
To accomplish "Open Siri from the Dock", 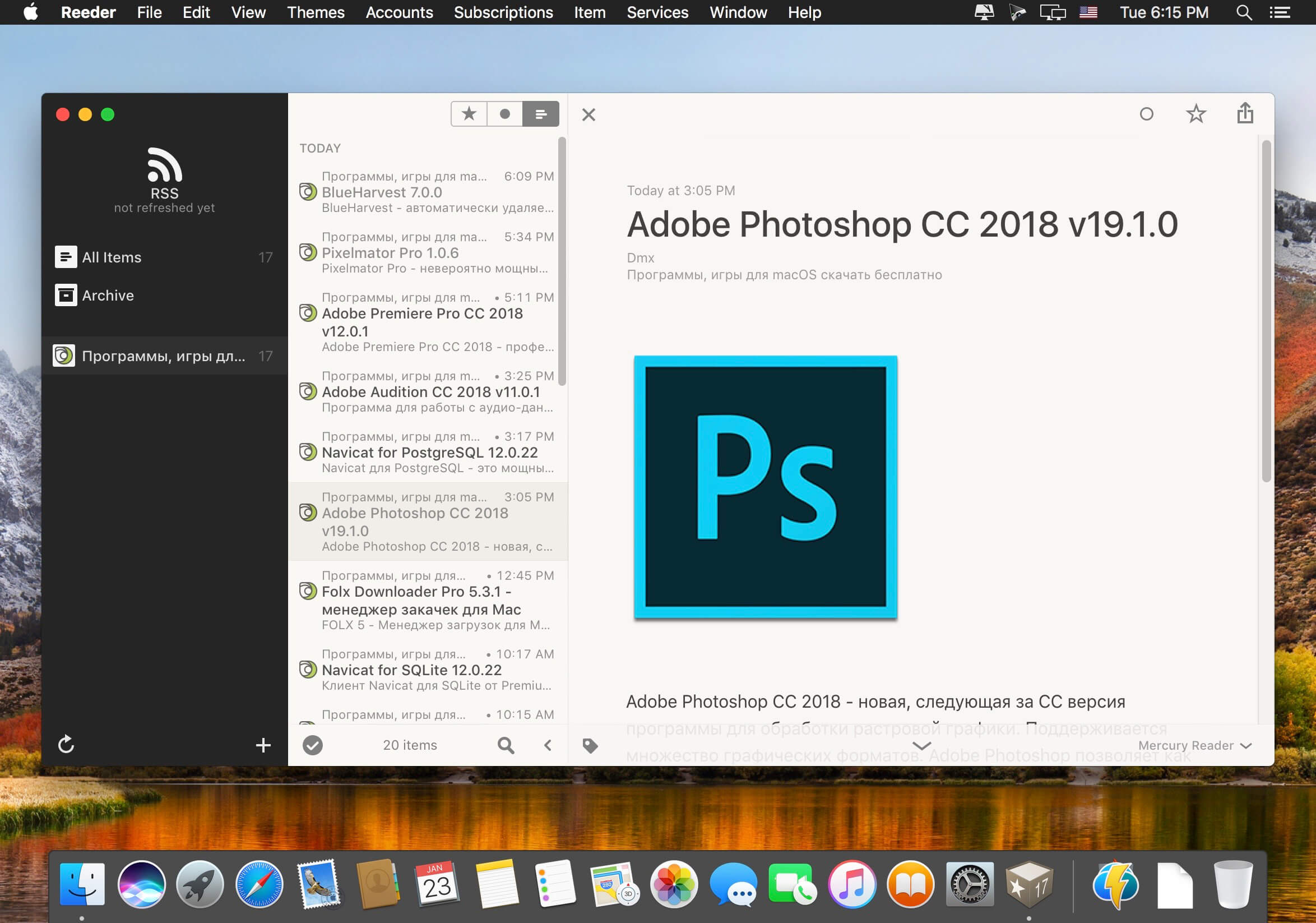I will tap(142, 884).
